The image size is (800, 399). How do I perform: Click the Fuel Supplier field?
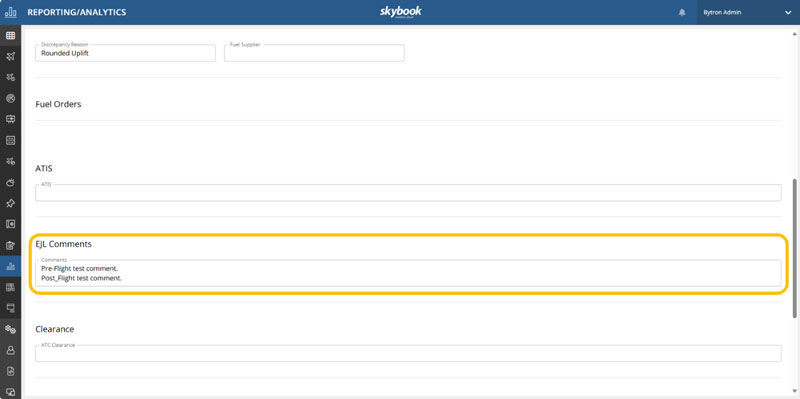[314, 53]
